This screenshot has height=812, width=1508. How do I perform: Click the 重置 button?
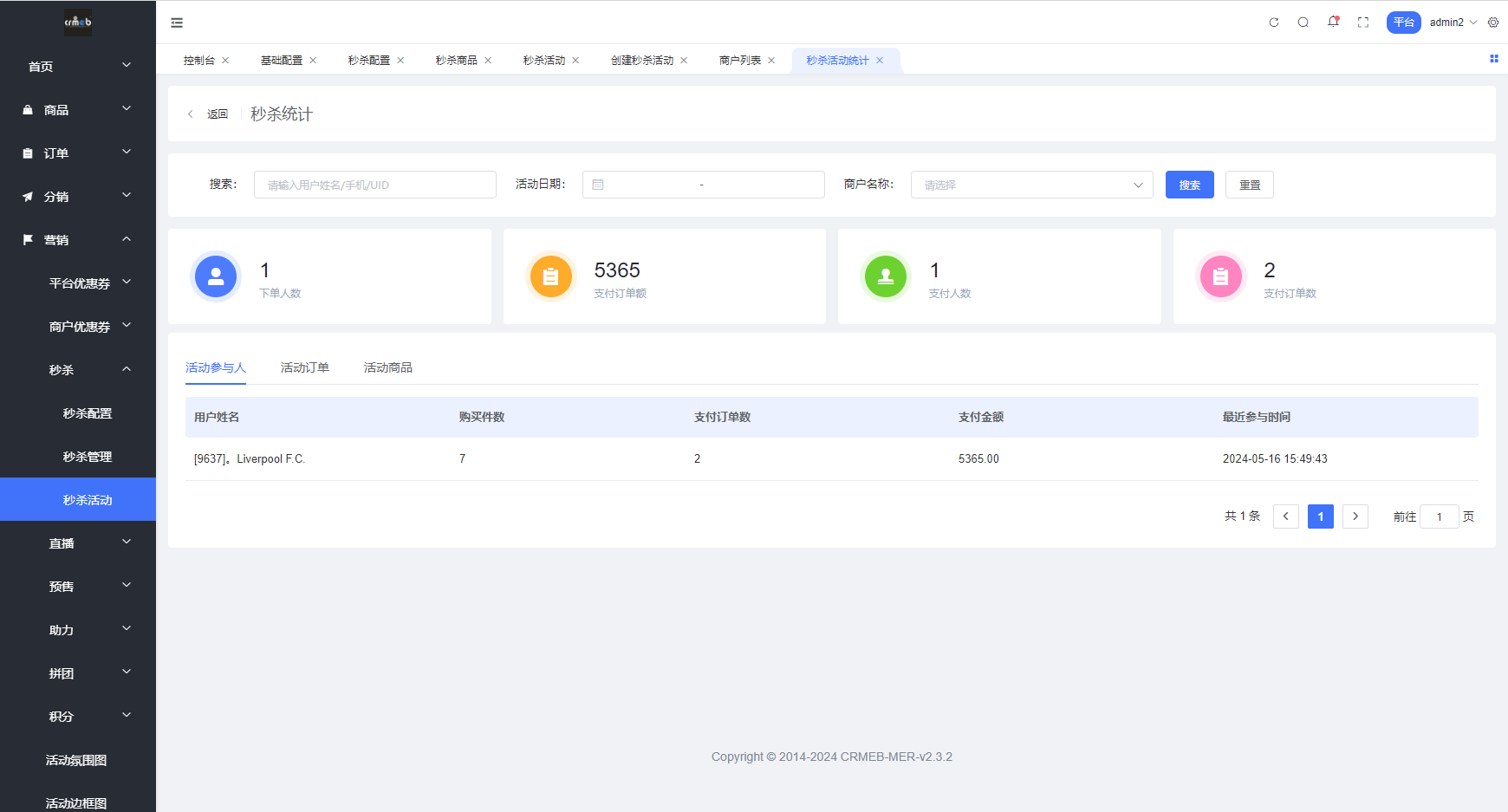coord(1250,185)
